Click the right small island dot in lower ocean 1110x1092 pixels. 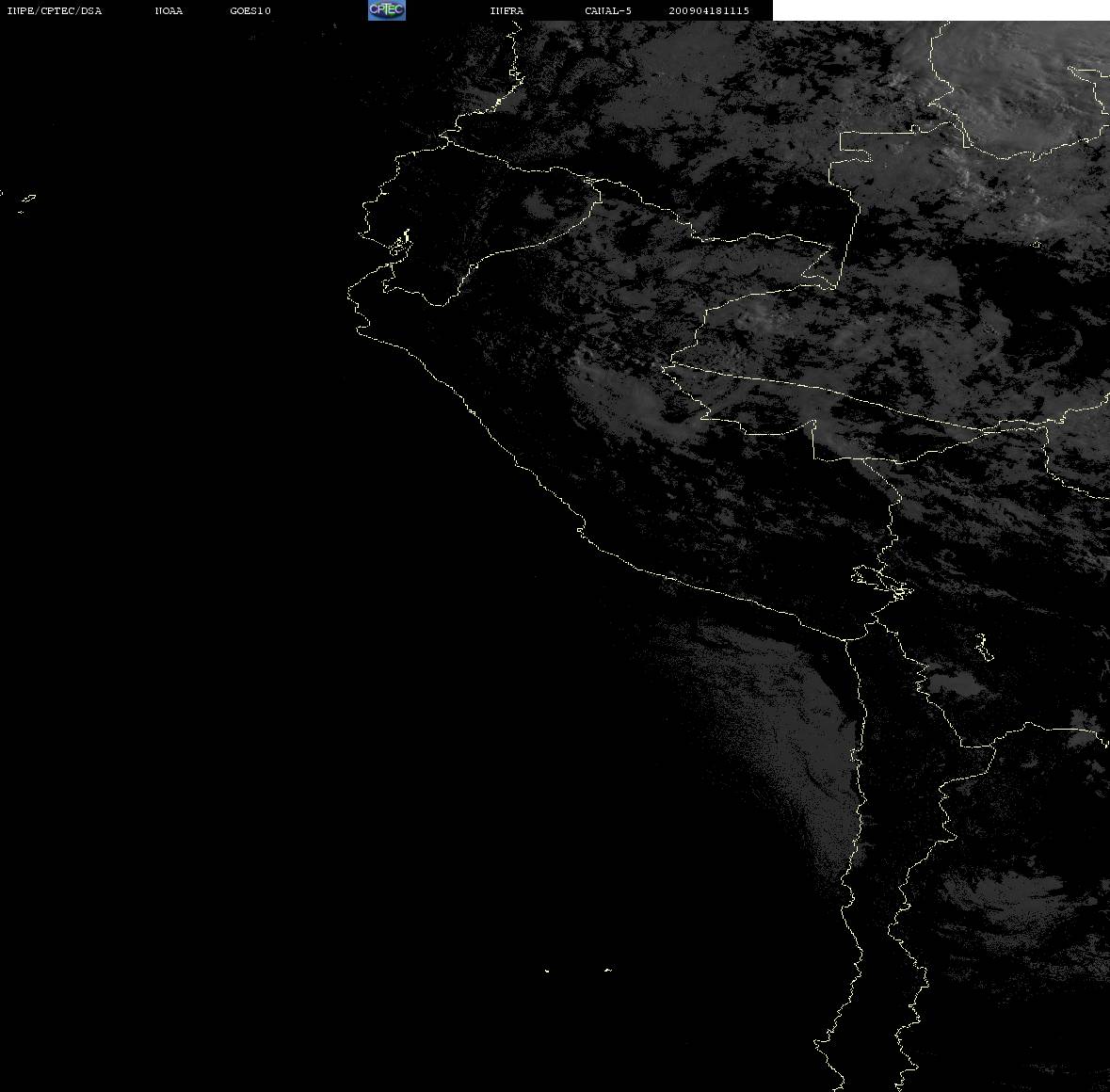coord(607,970)
